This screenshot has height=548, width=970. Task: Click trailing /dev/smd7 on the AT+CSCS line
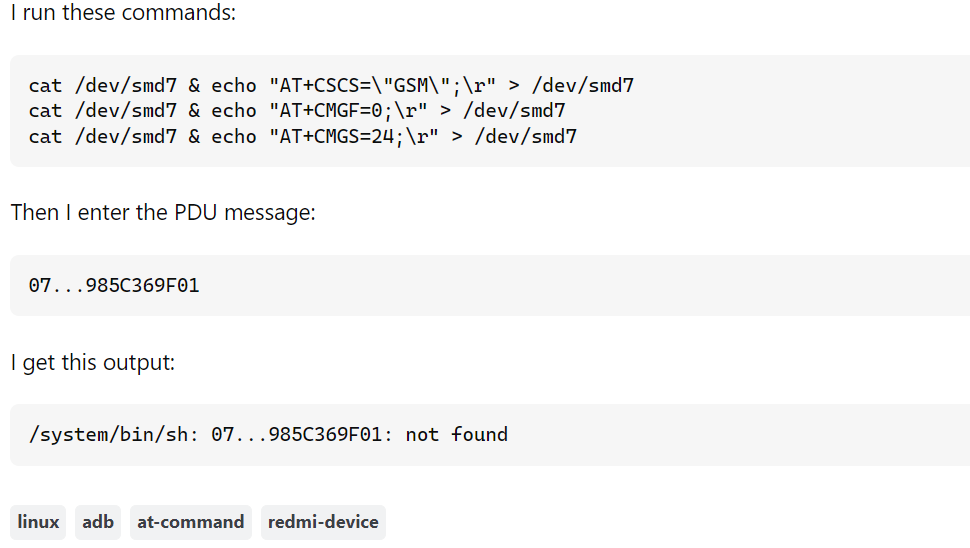(x=583, y=85)
